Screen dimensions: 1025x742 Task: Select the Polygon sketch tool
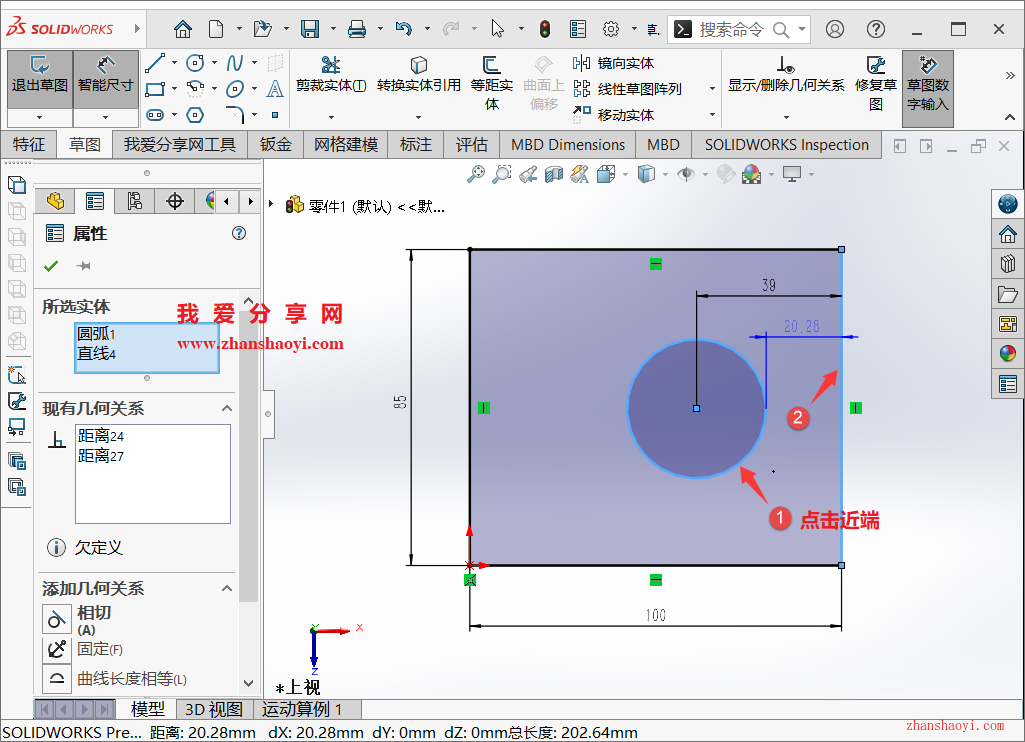point(195,115)
